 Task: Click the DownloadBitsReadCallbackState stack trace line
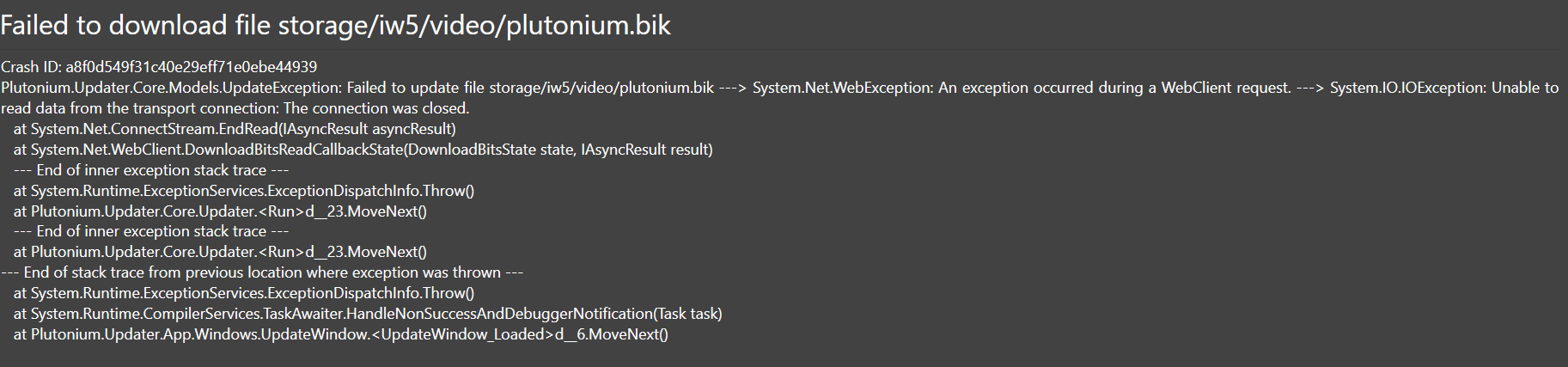pos(363,150)
